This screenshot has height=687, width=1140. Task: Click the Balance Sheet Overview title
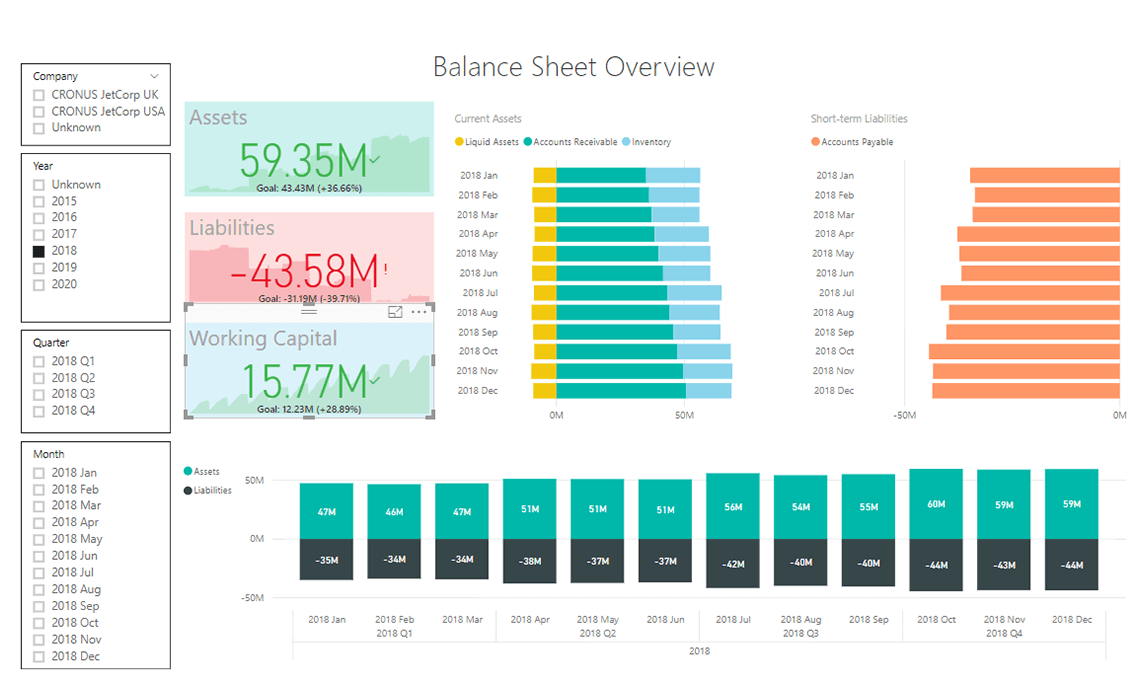574,67
